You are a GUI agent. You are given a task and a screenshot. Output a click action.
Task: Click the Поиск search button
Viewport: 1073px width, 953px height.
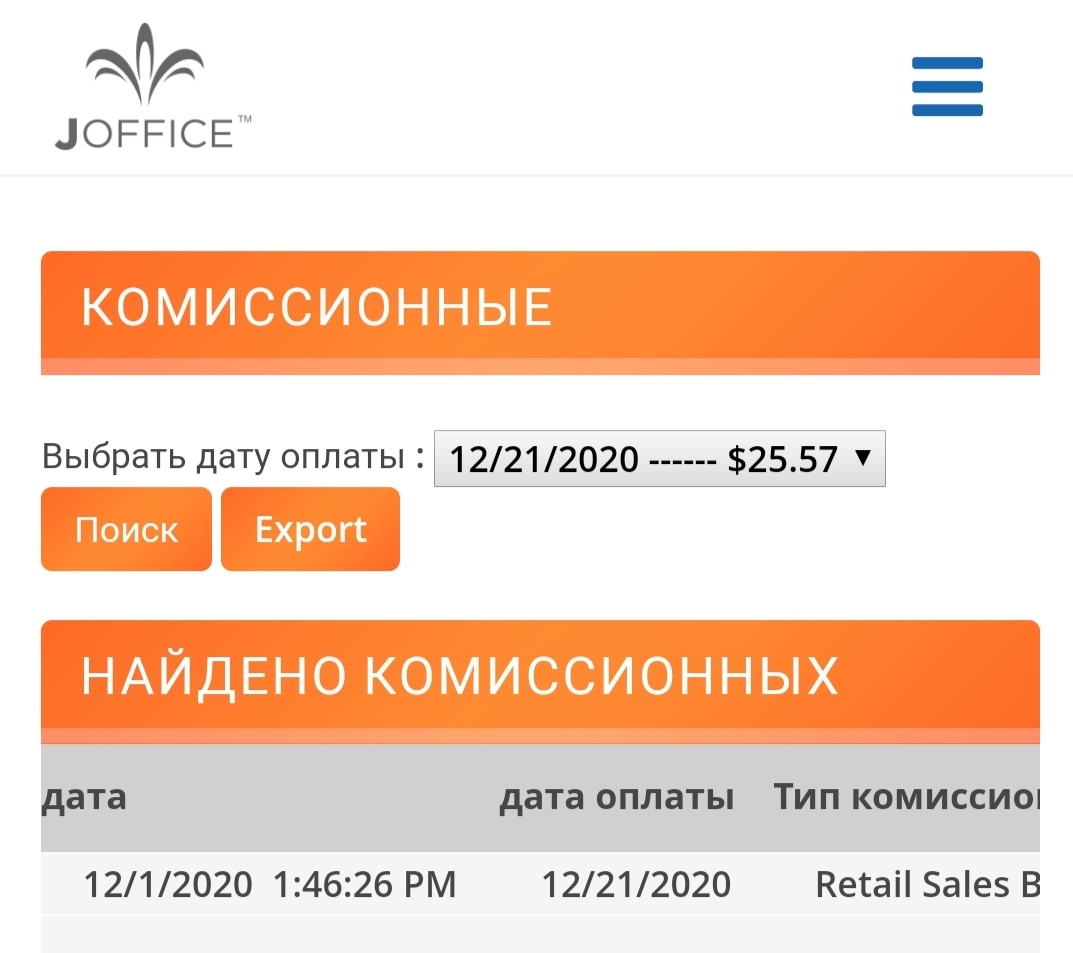tap(127, 529)
